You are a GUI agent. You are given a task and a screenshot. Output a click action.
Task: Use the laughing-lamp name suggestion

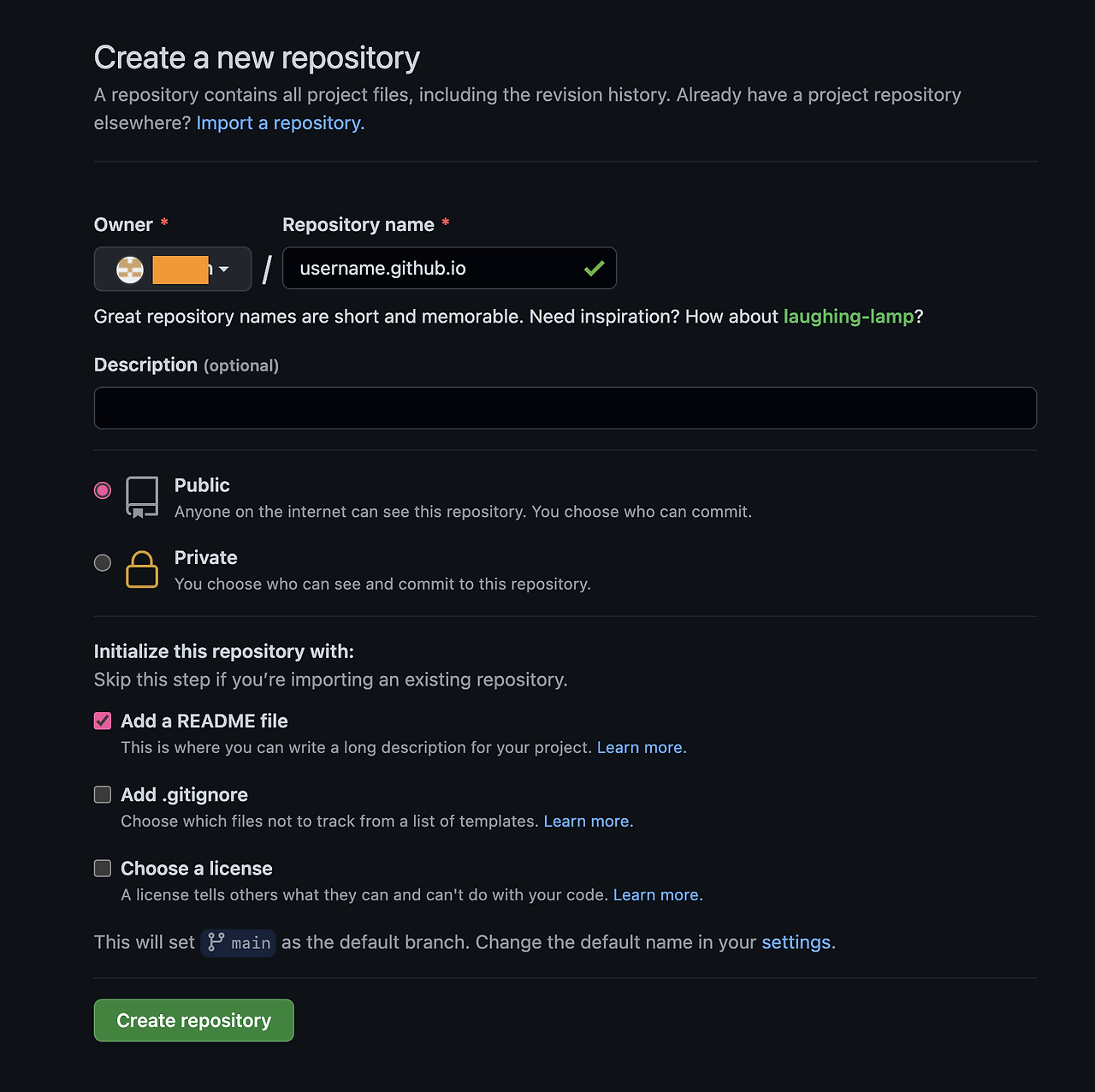click(849, 317)
